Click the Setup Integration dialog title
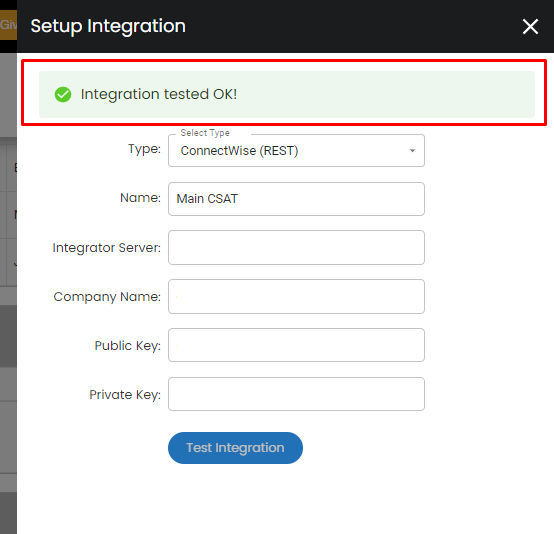554x534 pixels. coord(108,27)
